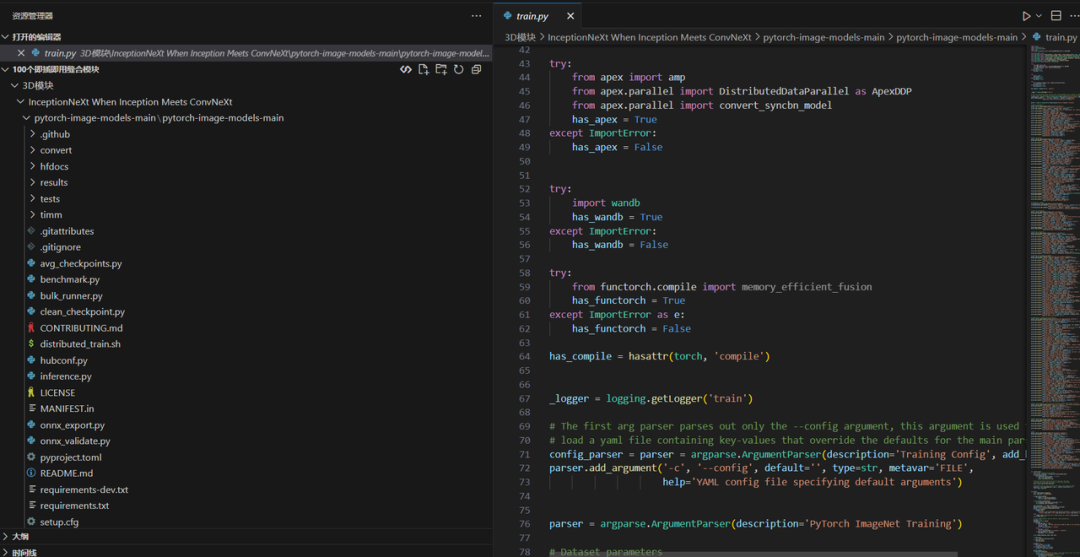This screenshot has width=1080, height=557.
Task: Refresh the file explorer tree
Action: click(458, 70)
